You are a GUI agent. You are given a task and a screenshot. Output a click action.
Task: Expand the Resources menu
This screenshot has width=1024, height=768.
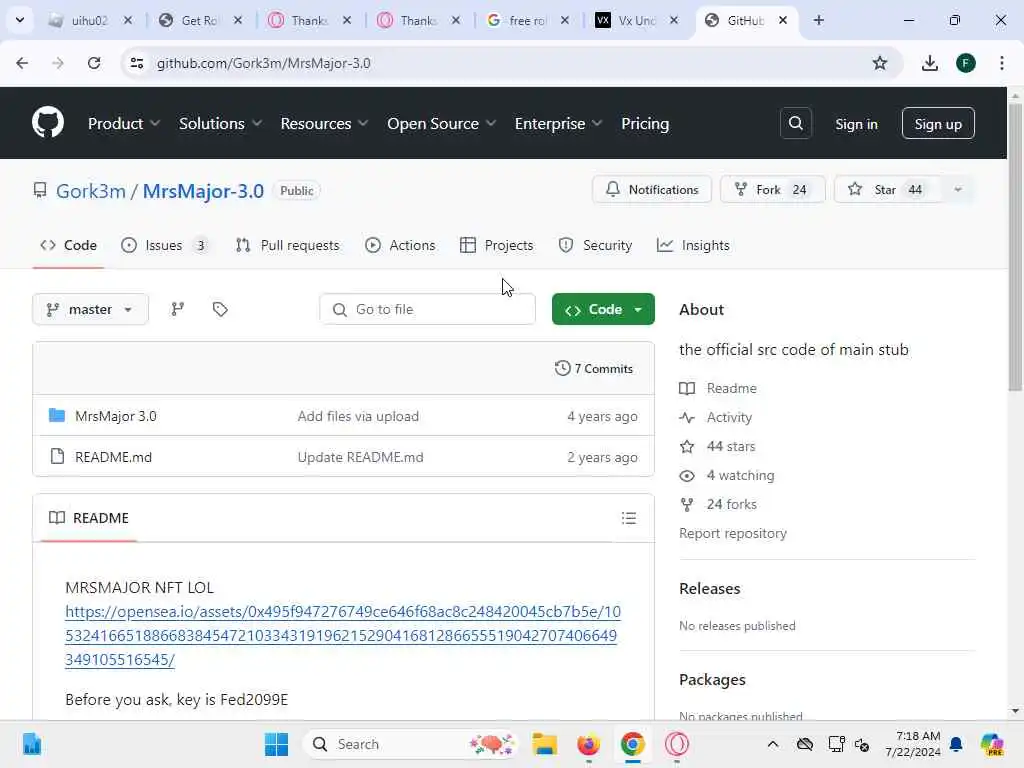pos(324,123)
